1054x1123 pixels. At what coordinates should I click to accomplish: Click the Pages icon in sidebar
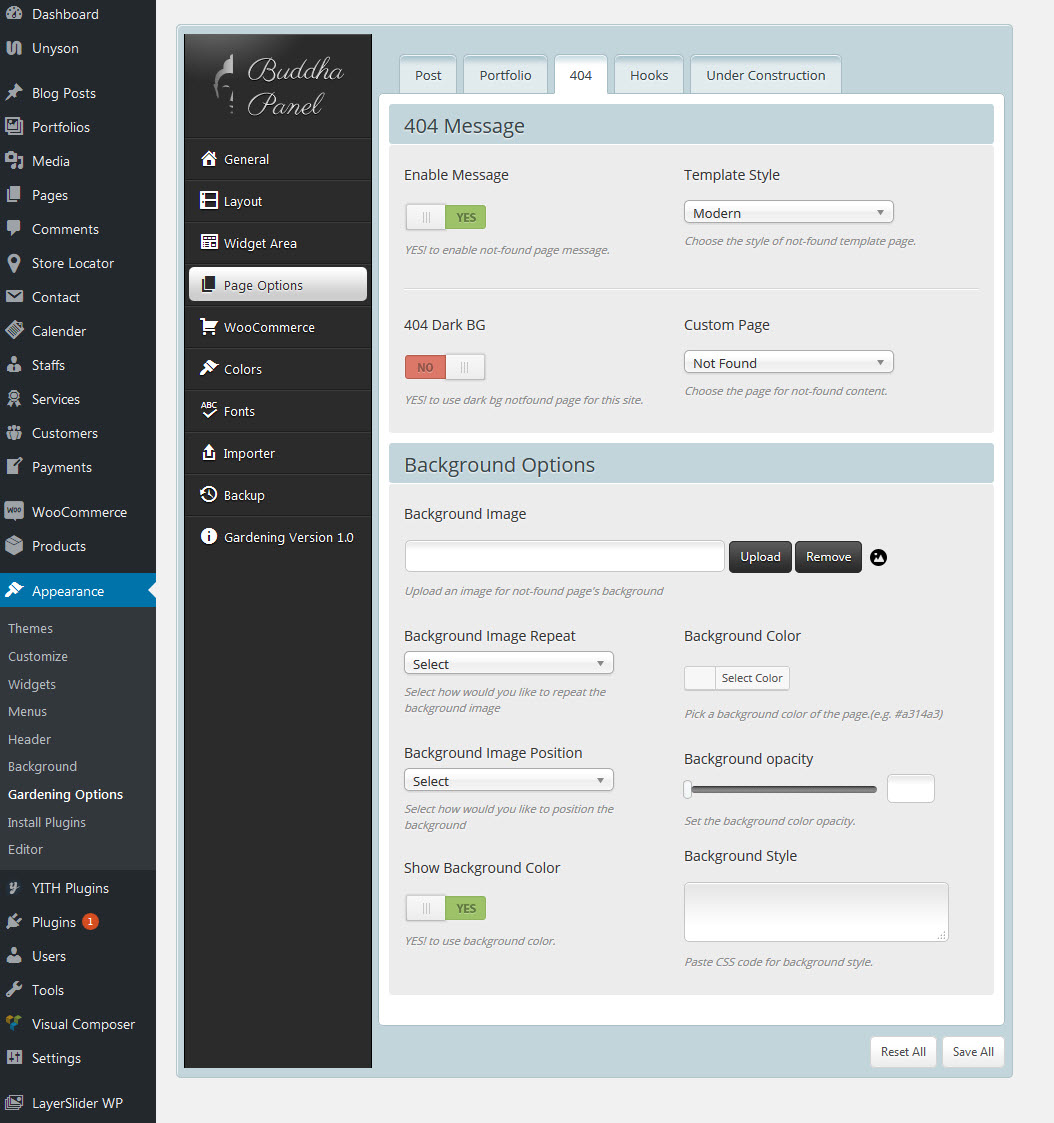14,195
